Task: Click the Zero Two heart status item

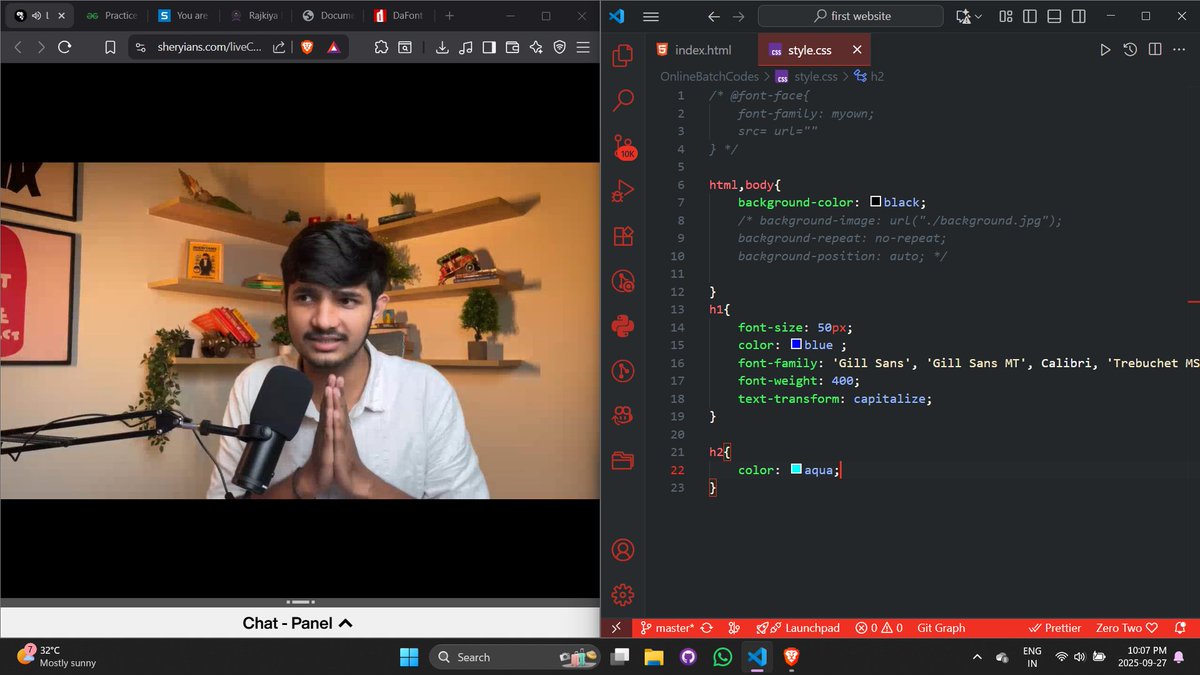Action: [x=1124, y=628]
